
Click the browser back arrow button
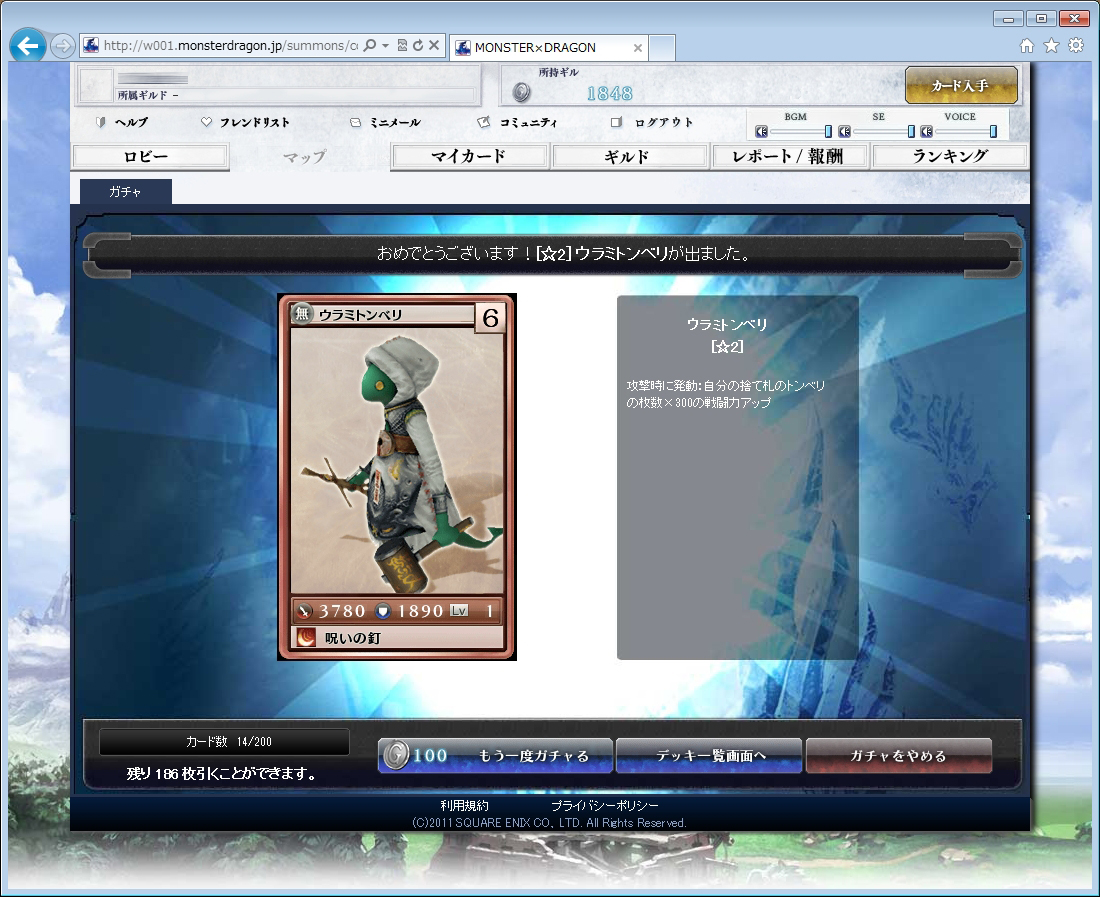28,46
